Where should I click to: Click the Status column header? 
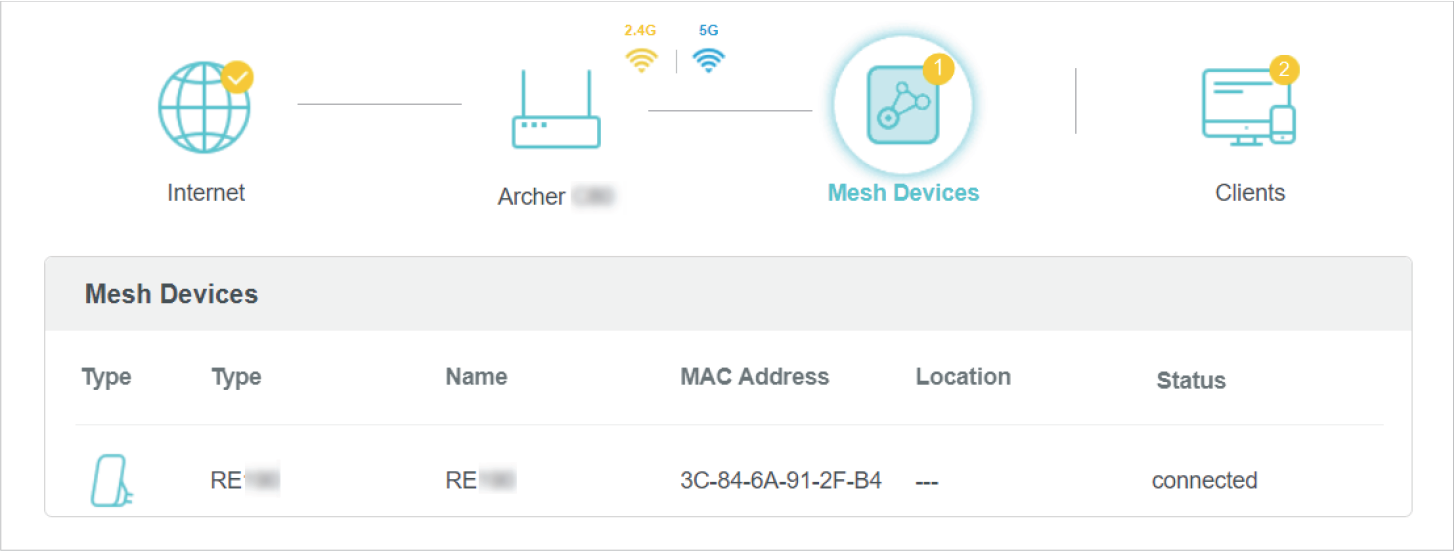(x=1191, y=380)
